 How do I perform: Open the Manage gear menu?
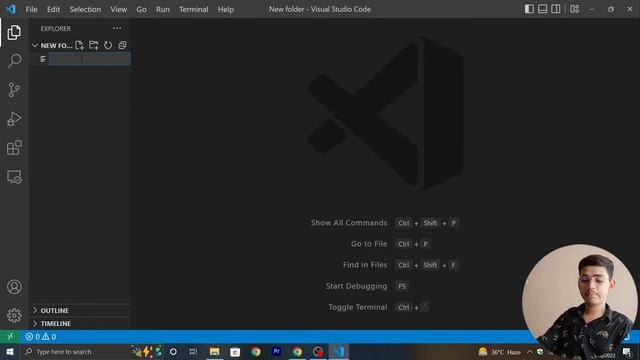pos(14,316)
